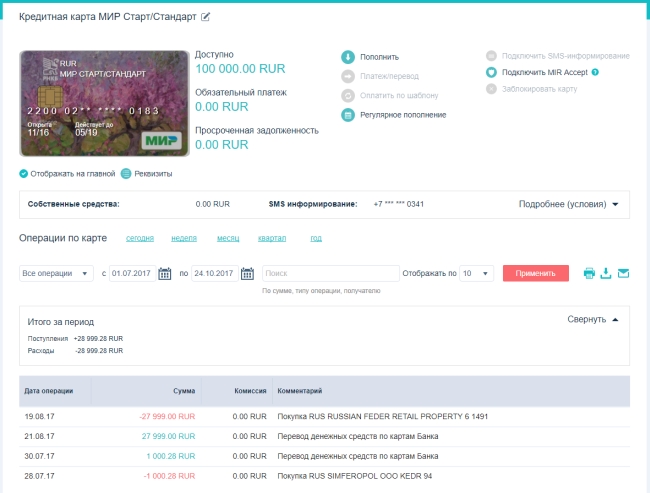The height and width of the screenshot is (493, 650).
Task: Click the Комиссия column header
Action: pos(250,391)
